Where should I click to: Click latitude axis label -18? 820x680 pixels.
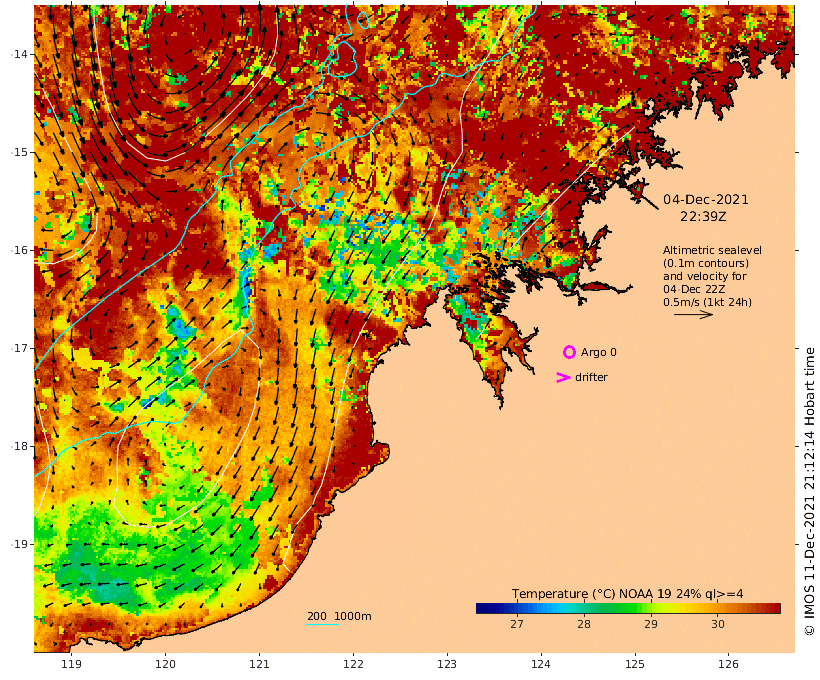pyautogui.click(x=19, y=446)
